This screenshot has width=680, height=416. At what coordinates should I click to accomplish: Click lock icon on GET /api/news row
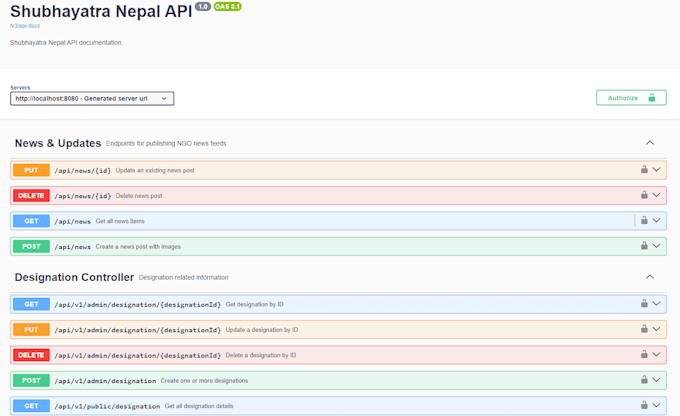(x=644, y=220)
